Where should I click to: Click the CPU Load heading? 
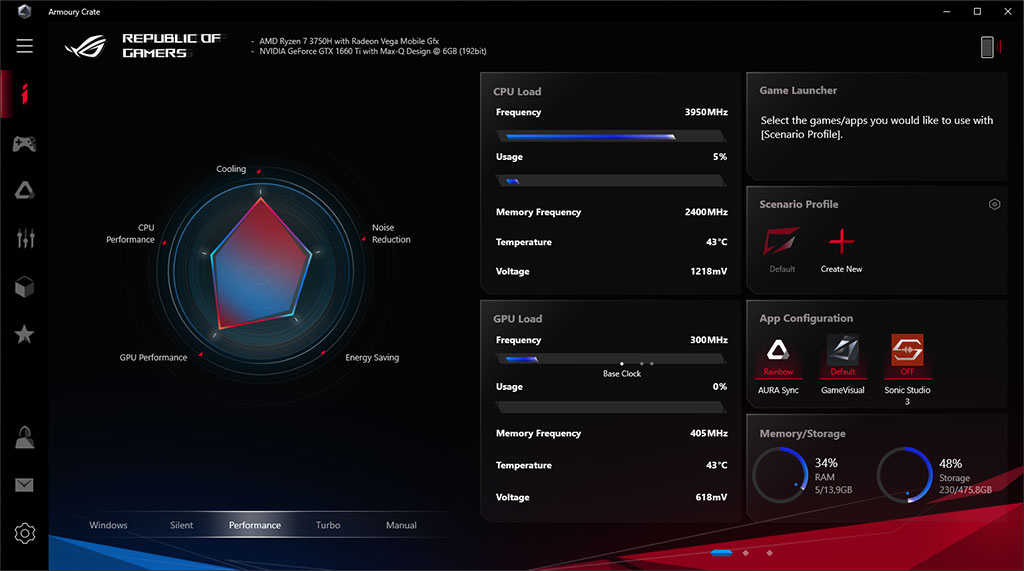517,91
